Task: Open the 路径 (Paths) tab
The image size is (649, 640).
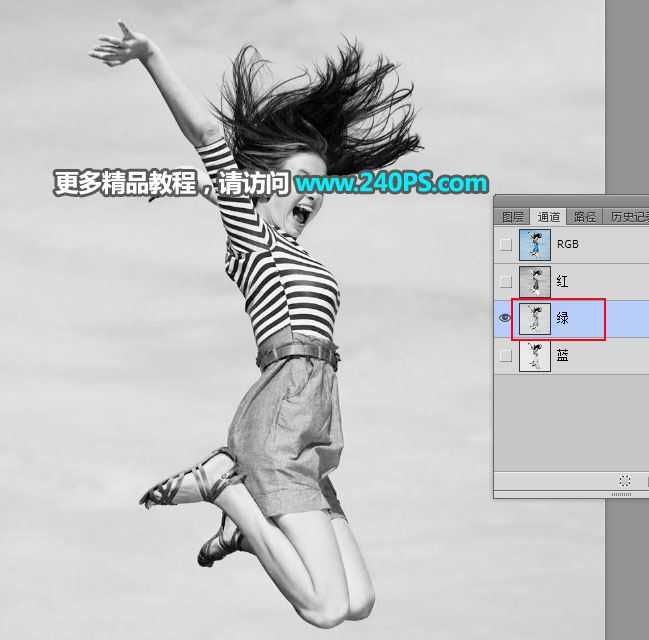Action: click(584, 216)
